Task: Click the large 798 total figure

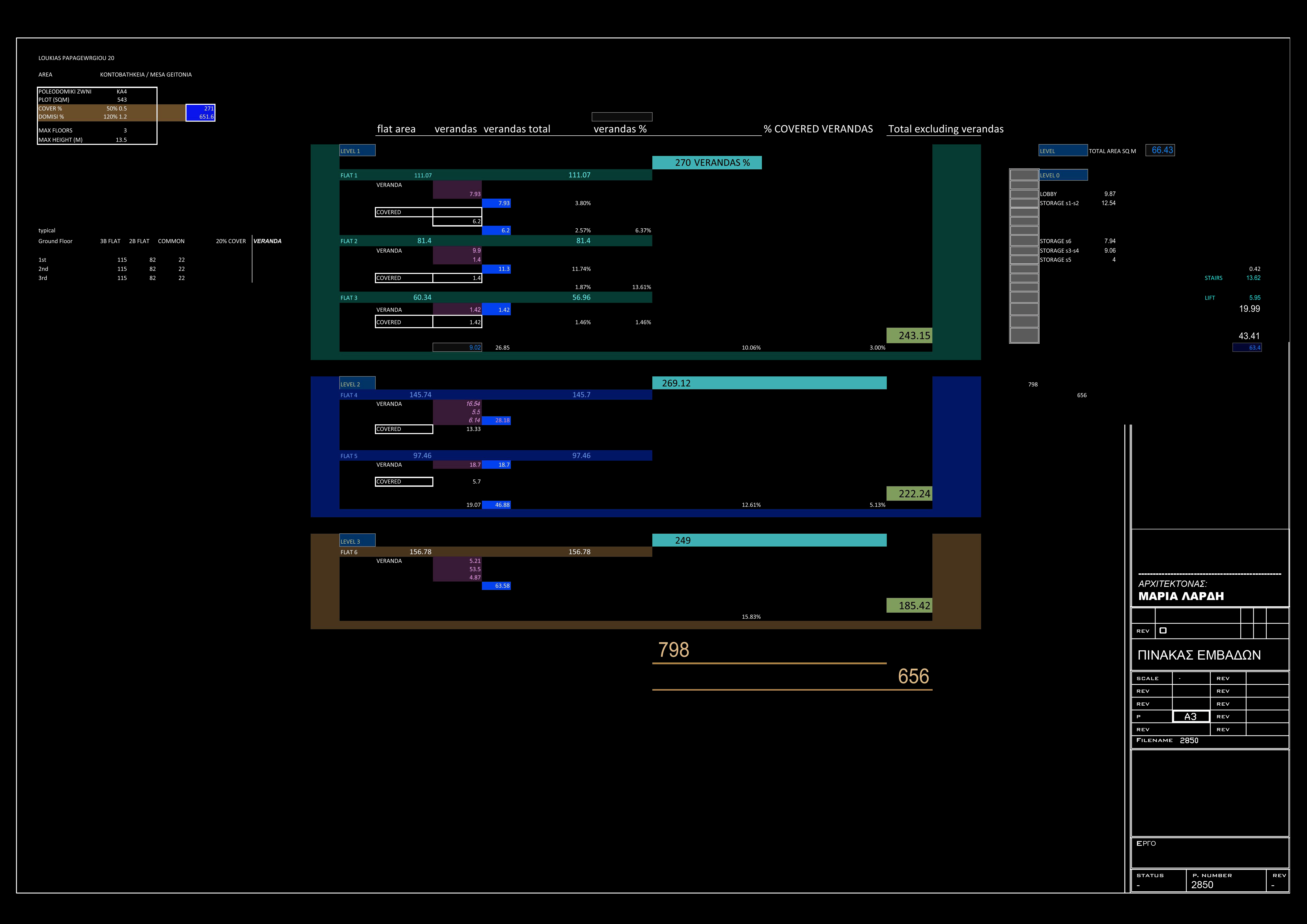Action: pyautogui.click(x=673, y=650)
